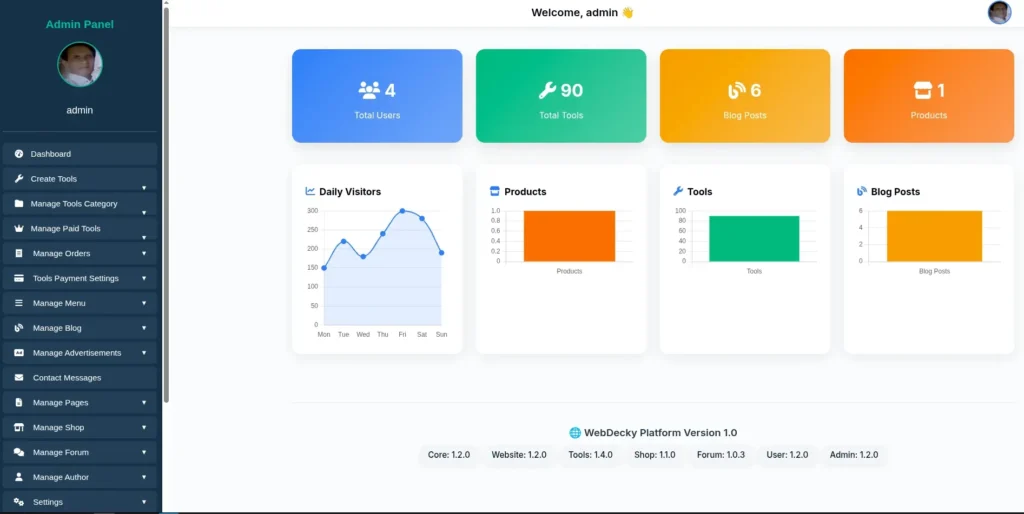Click the sidebar vertical scrollbar
The width and height of the screenshot is (1024, 514).
166,204
